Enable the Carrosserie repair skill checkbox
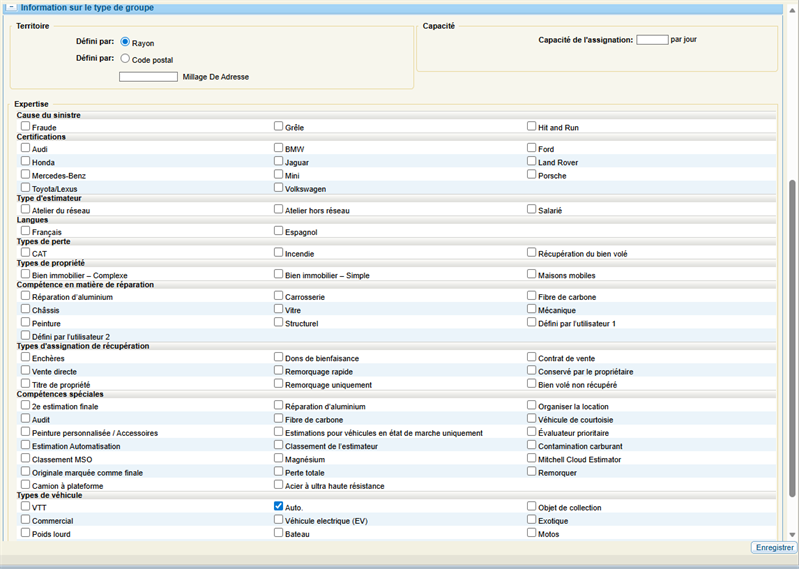The image size is (799, 569). pyautogui.click(x=279, y=296)
